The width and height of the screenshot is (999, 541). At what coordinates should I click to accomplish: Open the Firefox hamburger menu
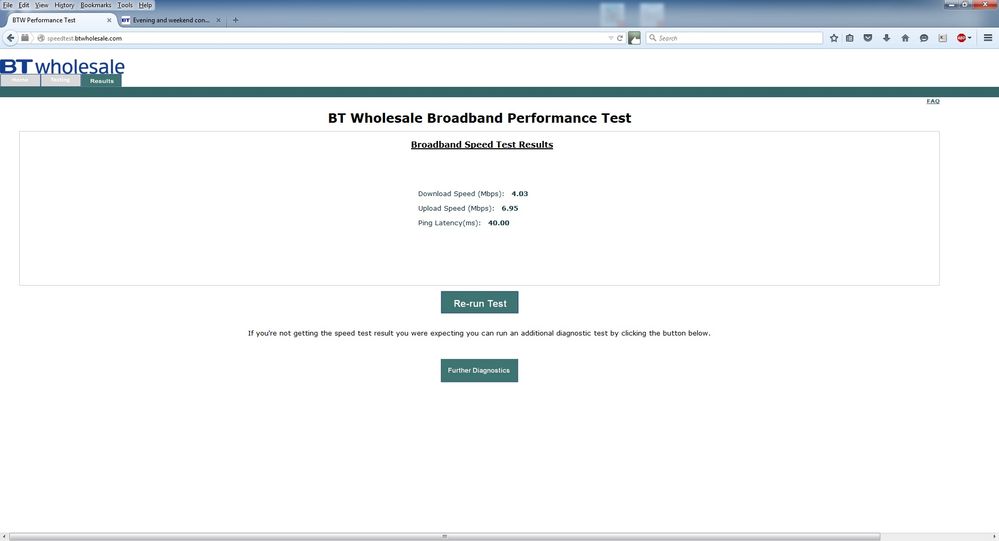[x=988, y=38]
